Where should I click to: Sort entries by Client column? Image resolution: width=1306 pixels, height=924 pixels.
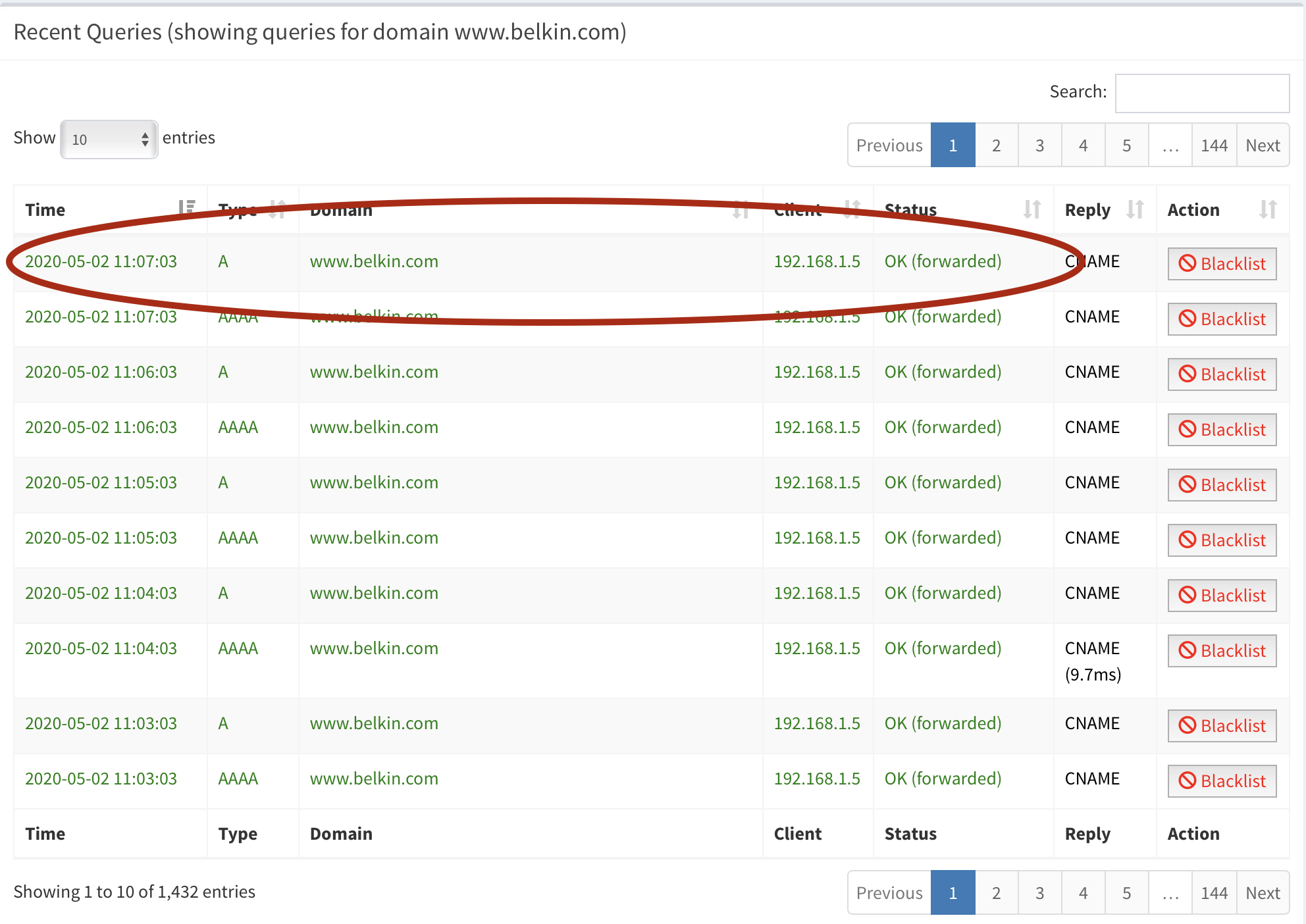tap(852, 209)
